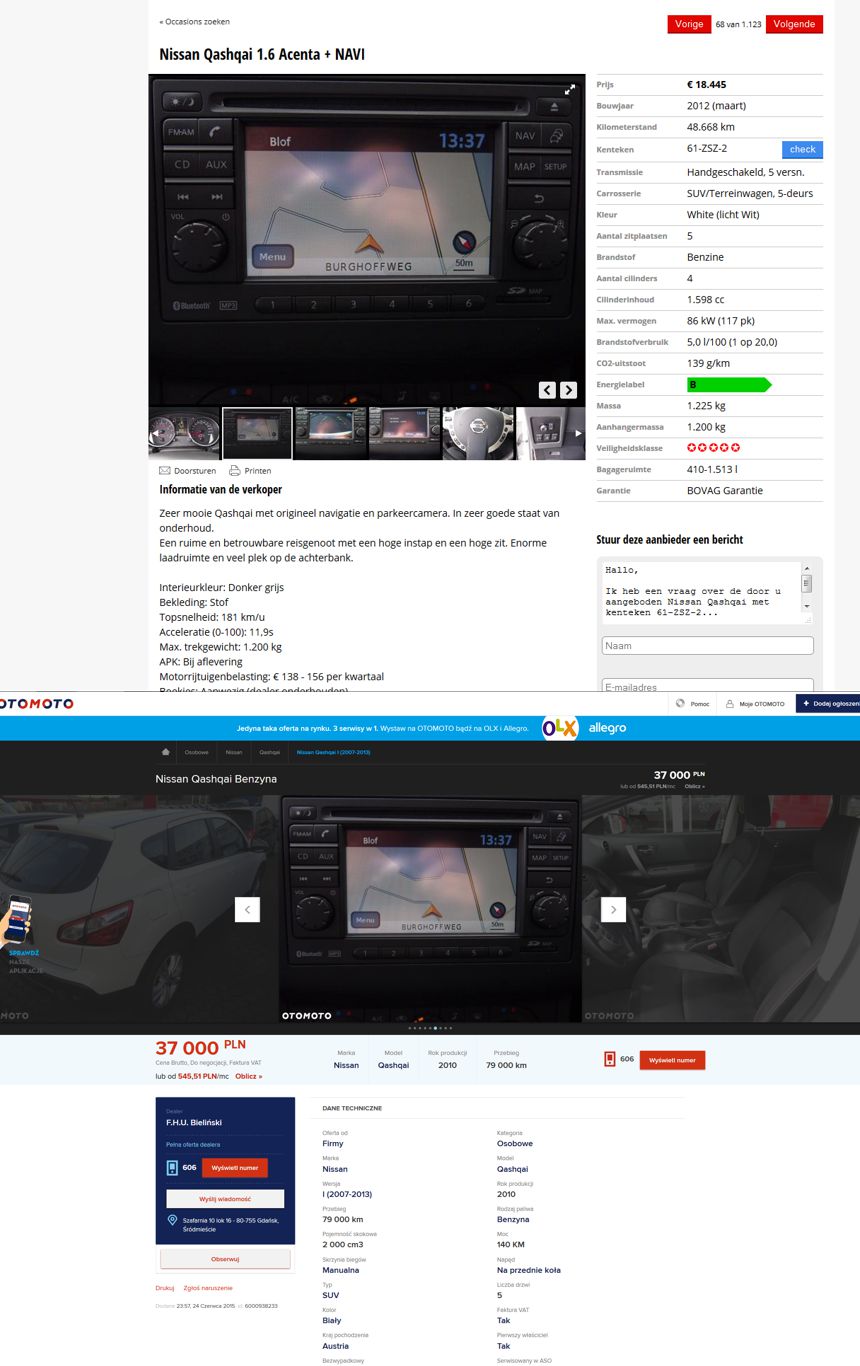The width and height of the screenshot is (860, 1366).
Task: Click Benzyna value under Rodzaj paliwa
Action: coord(513,1219)
